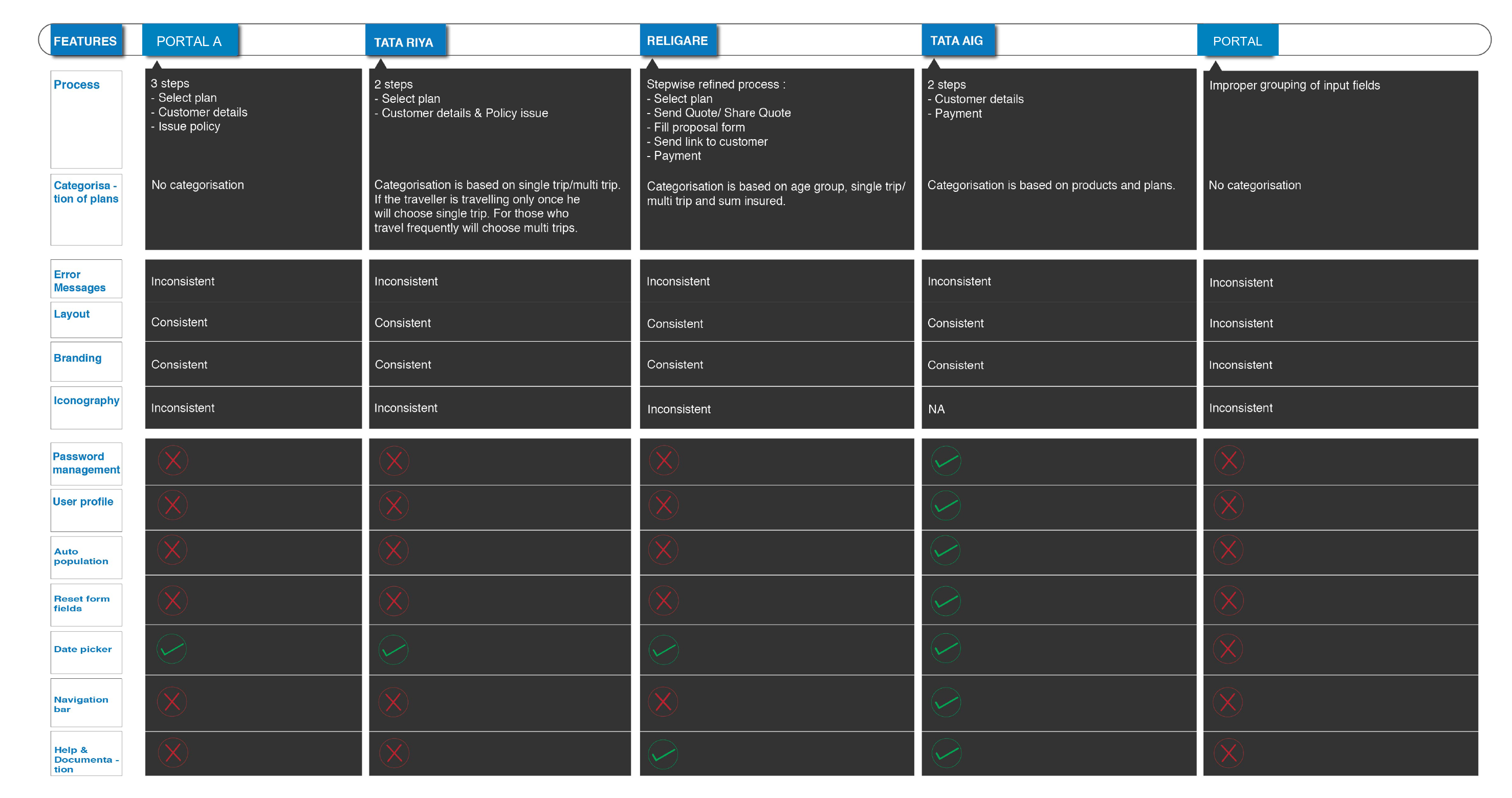The width and height of the screenshot is (1512, 798).
Task: Click '- Customer details & Policy issue' line
Action: coord(461,113)
